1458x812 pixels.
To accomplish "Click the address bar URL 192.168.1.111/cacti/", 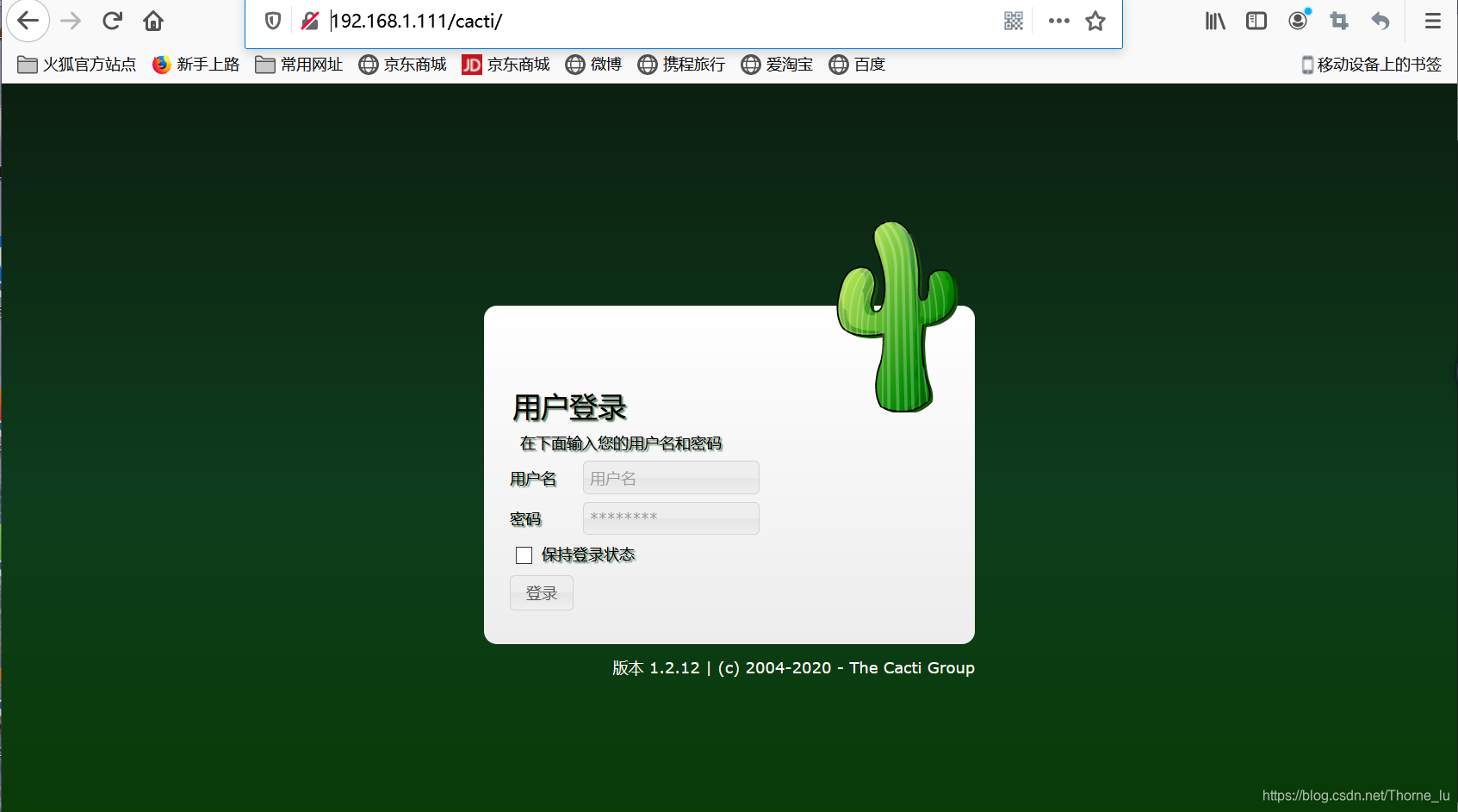I will pyautogui.click(x=417, y=21).
